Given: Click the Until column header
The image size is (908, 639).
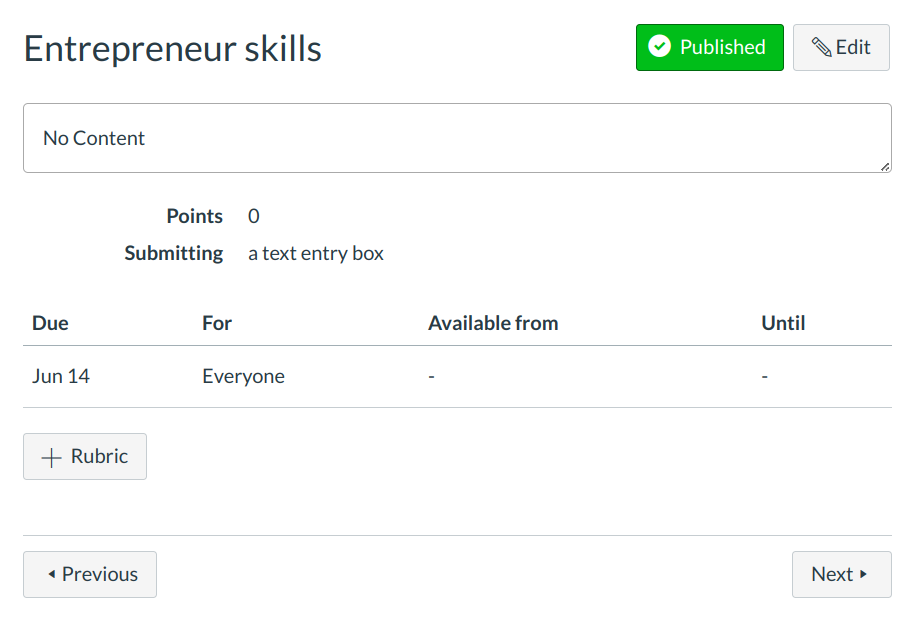Looking at the screenshot, I should [783, 323].
